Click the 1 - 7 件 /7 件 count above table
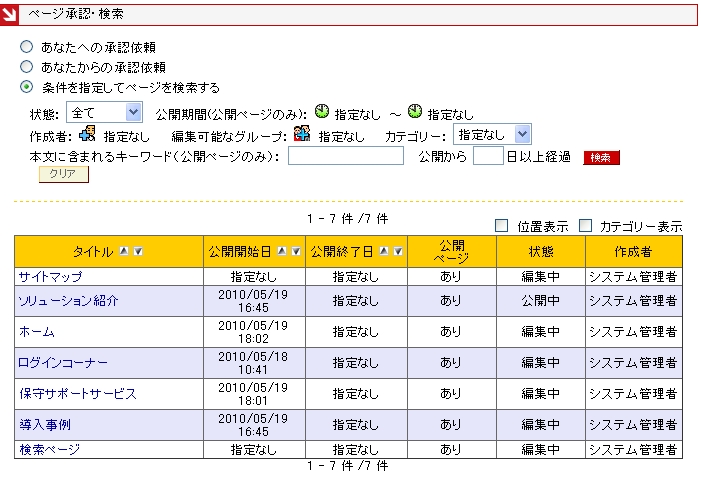This screenshot has height=477, width=701. coord(347,219)
